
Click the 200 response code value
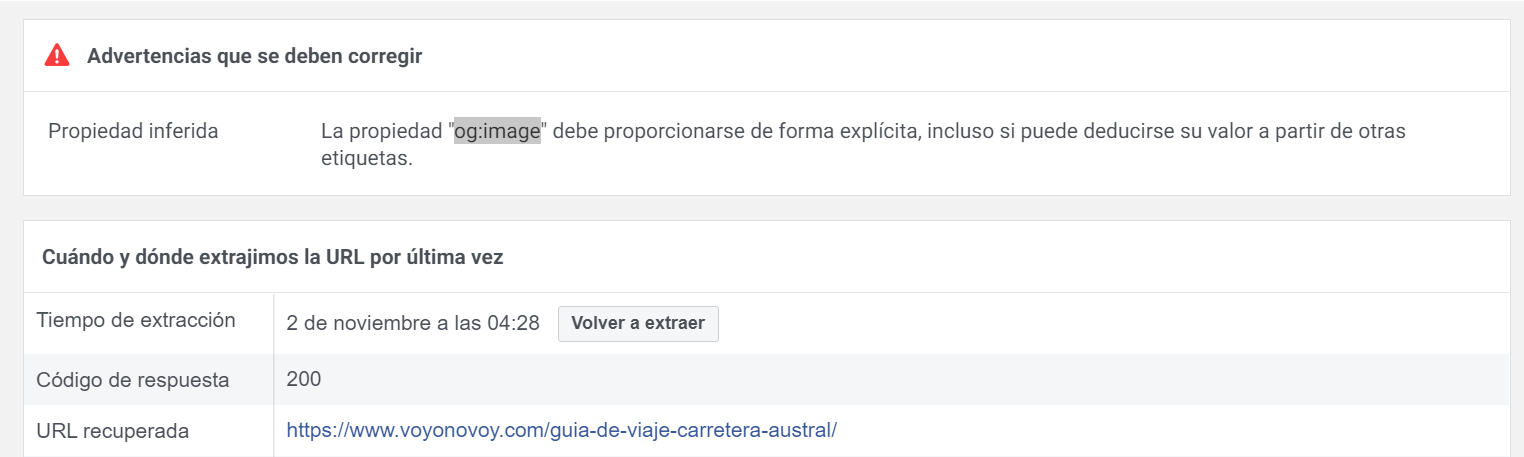[303, 379]
